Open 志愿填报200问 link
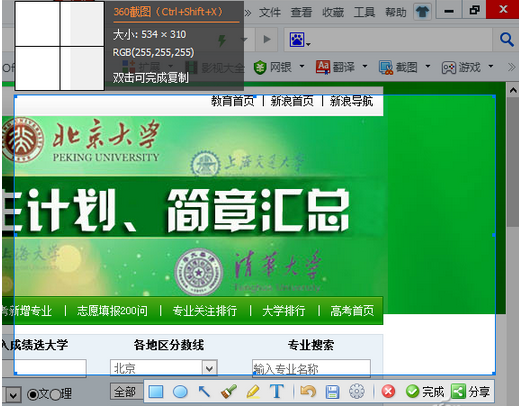 point(112,311)
